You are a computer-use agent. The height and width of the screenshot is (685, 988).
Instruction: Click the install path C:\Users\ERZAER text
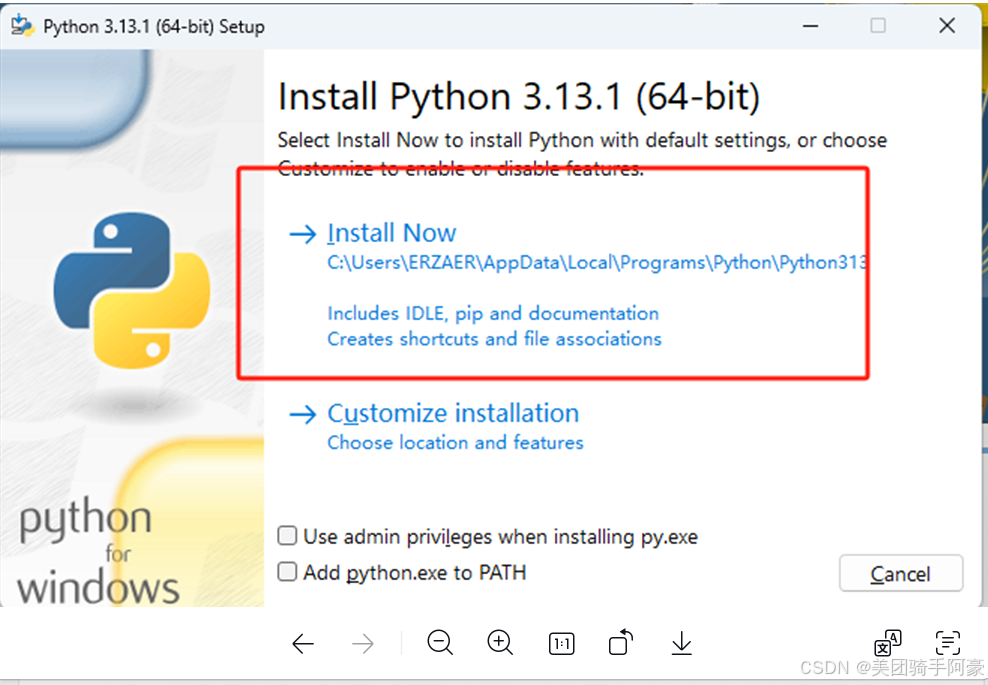pos(597,262)
